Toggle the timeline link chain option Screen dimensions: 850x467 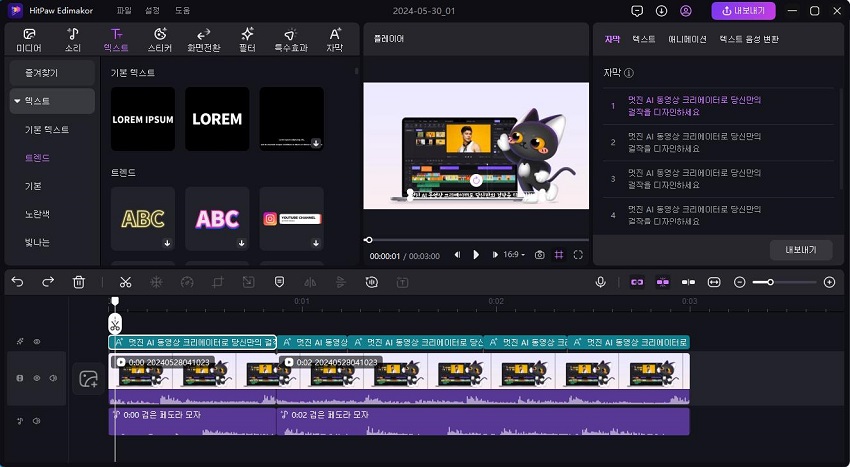pyautogui.click(x=637, y=282)
